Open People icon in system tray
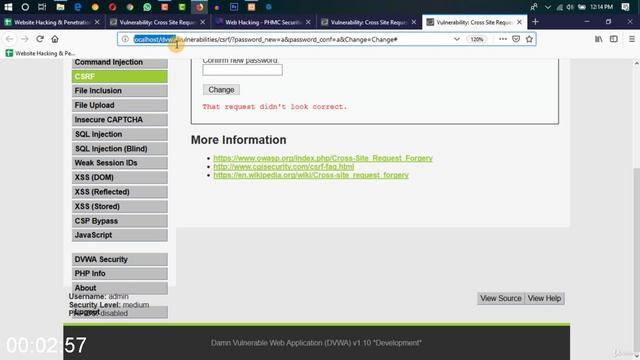The image size is (640, 360). pos(534,7)
